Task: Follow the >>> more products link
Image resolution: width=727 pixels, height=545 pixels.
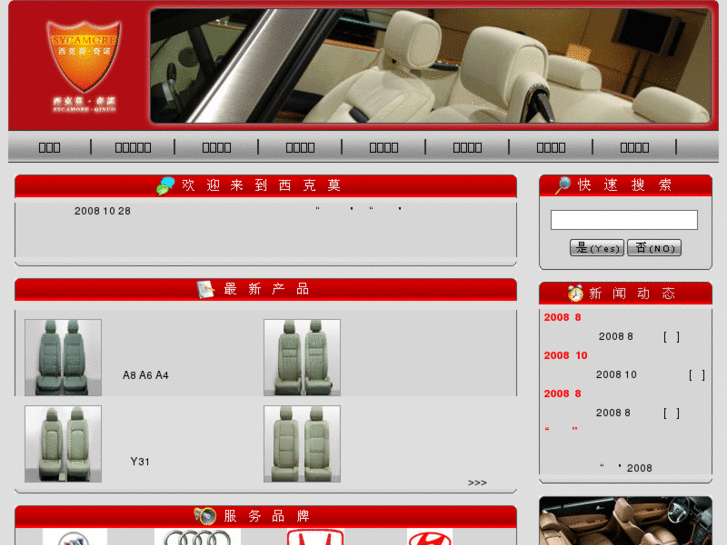Action: point(477,483)
